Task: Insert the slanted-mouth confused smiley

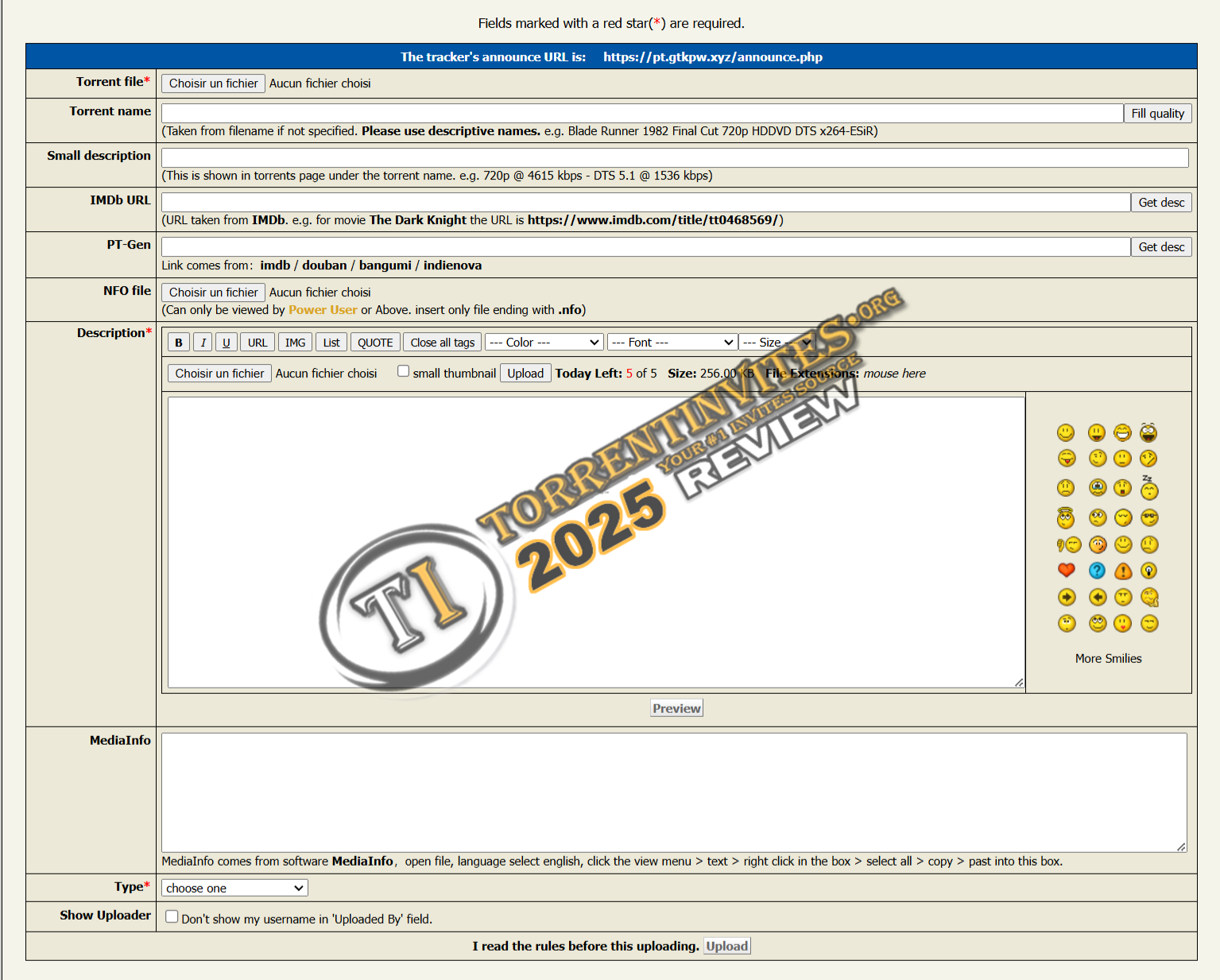Action: pos(1148,458)
